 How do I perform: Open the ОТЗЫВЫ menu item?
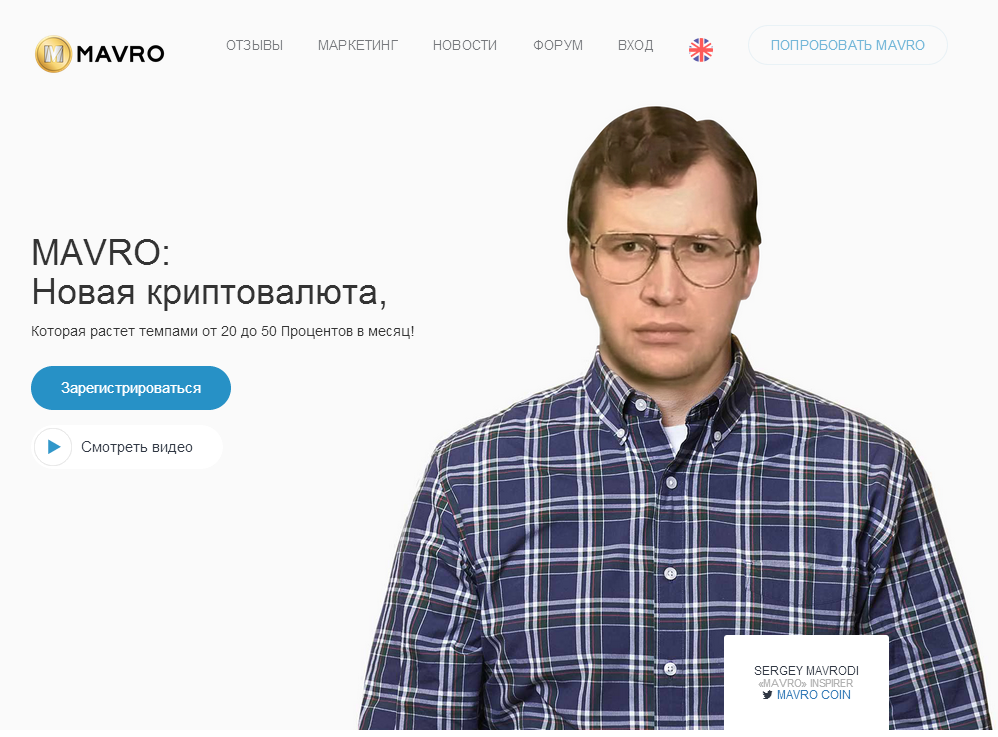click(255, 45)
